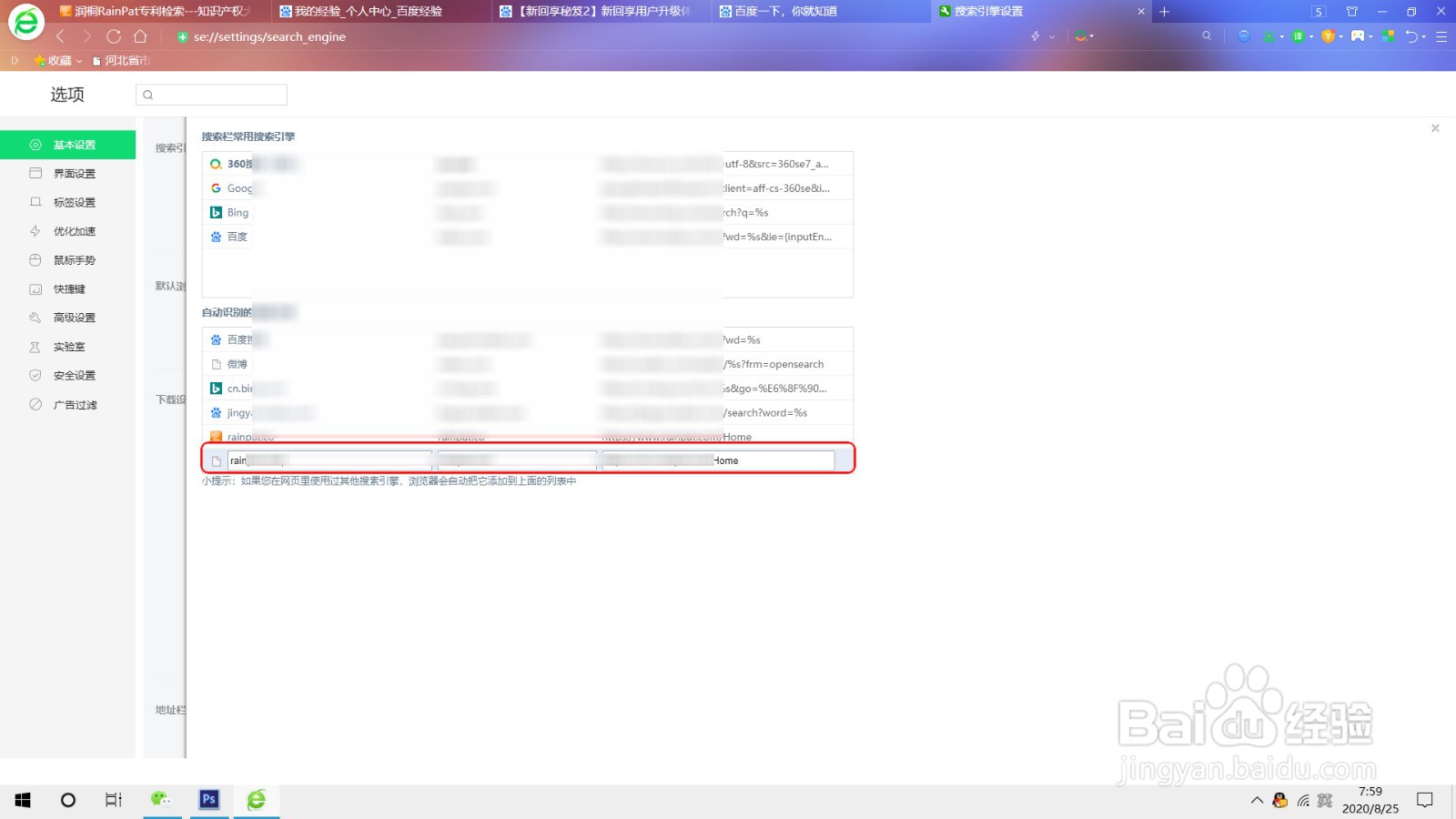Expand the translate dropdown arrow

(1311, 37)
